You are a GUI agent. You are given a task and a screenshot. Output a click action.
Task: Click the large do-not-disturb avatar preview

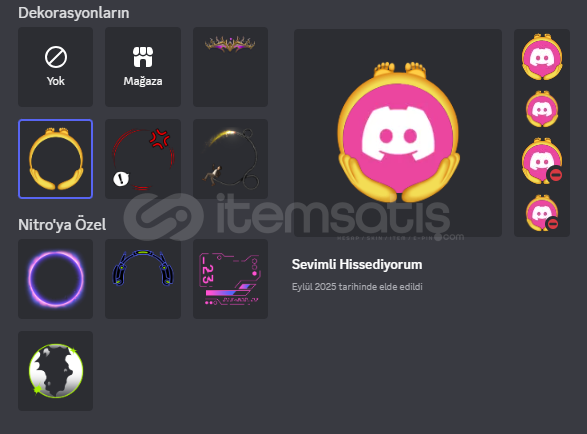tap(542, 161)
